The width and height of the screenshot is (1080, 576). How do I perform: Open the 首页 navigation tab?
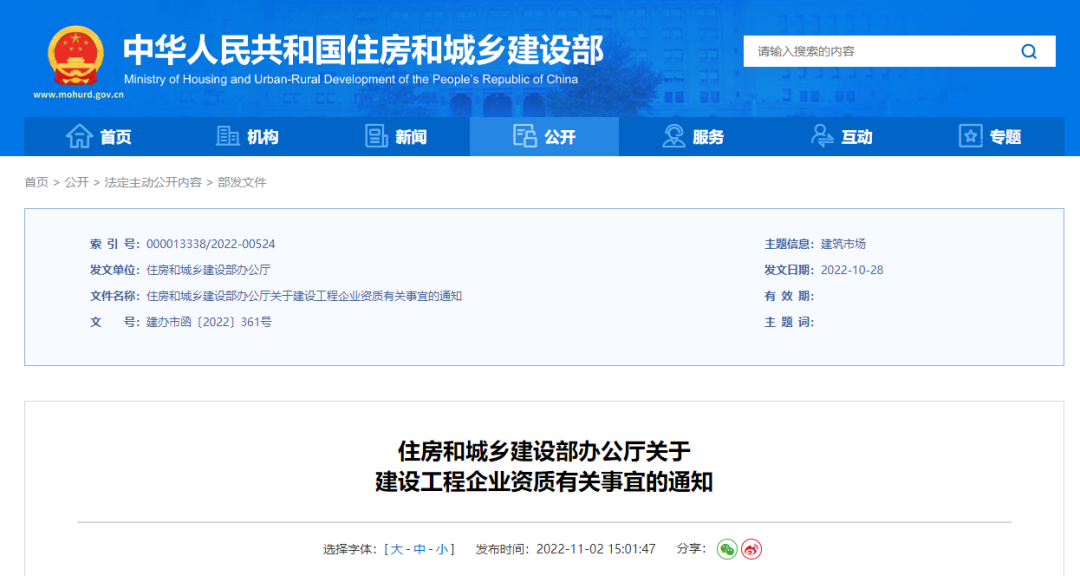pyautogui.click(x=98, y=136)
